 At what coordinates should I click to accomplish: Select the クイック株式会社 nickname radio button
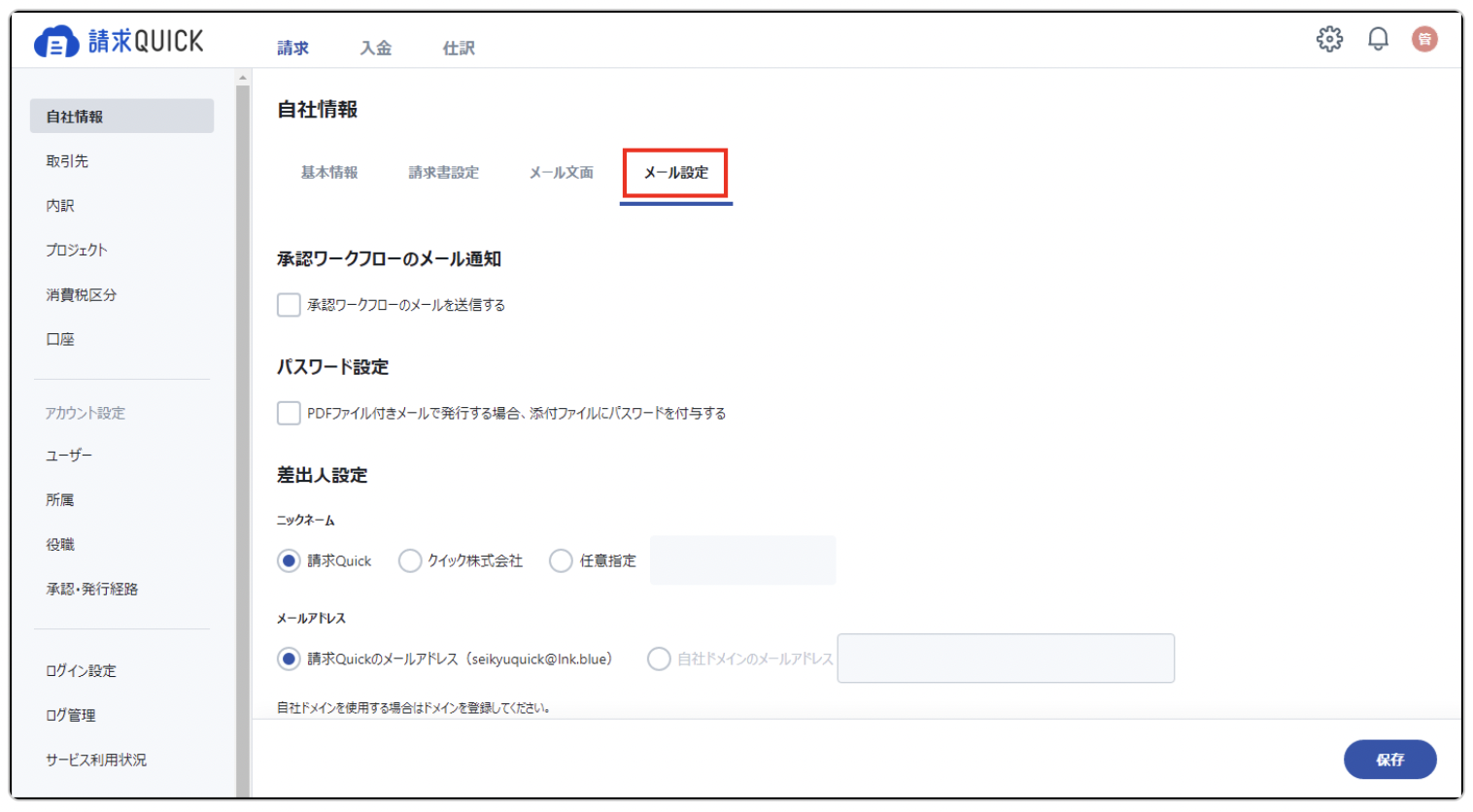(410, 560)
